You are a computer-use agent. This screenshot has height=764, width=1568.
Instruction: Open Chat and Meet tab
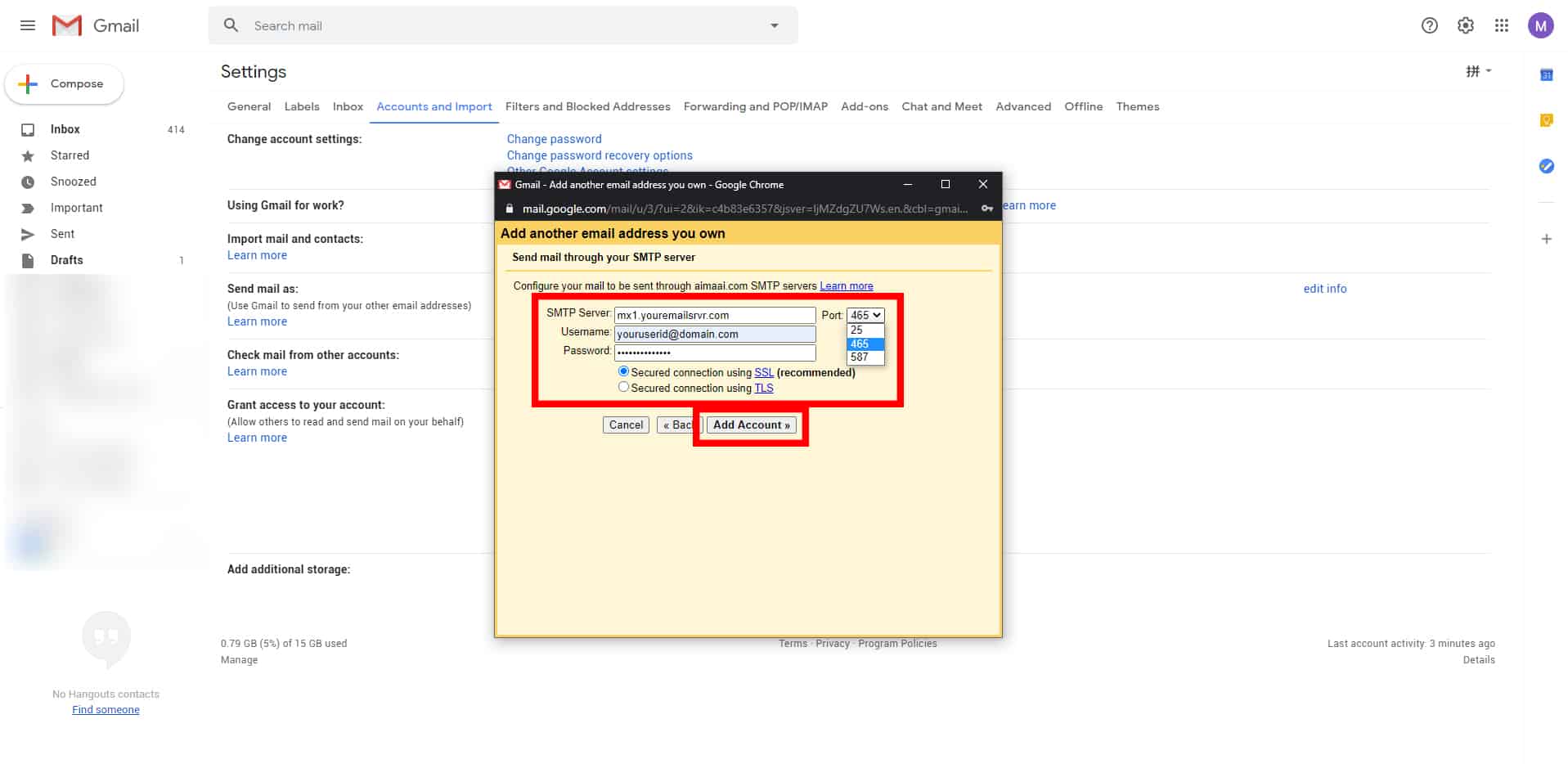(x=941, y=106)
